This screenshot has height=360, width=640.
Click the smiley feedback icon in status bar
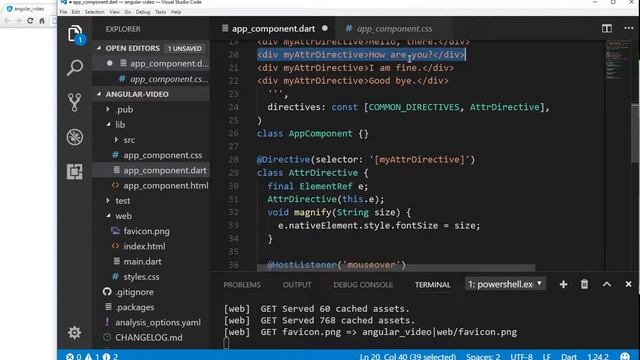[625, 357]
